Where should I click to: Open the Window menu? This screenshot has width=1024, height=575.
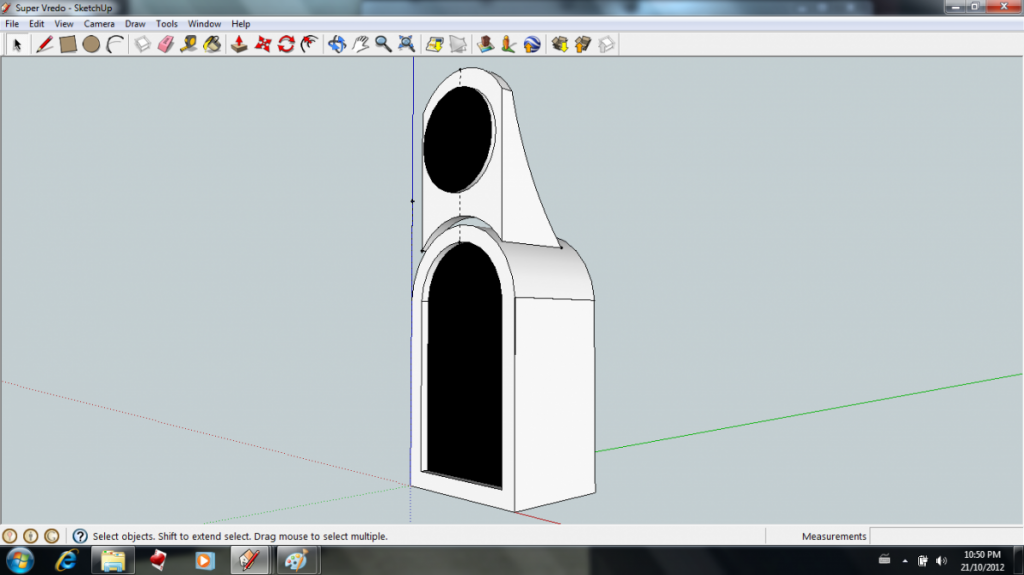[204, 24]
